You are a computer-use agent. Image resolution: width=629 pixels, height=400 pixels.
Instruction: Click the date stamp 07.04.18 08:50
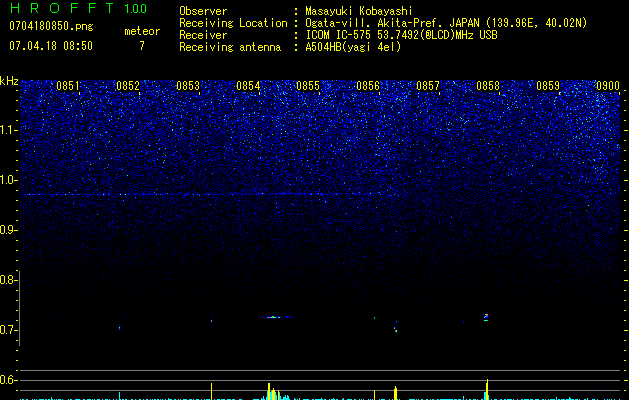coord(51,46)
